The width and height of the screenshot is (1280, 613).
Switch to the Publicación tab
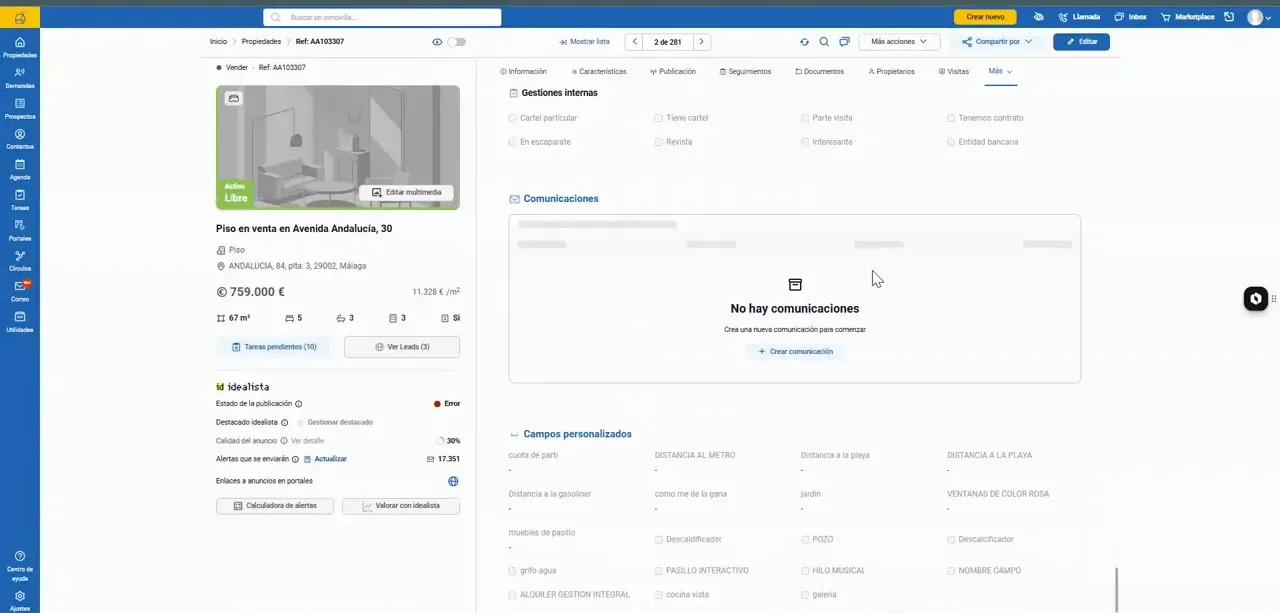673,72
